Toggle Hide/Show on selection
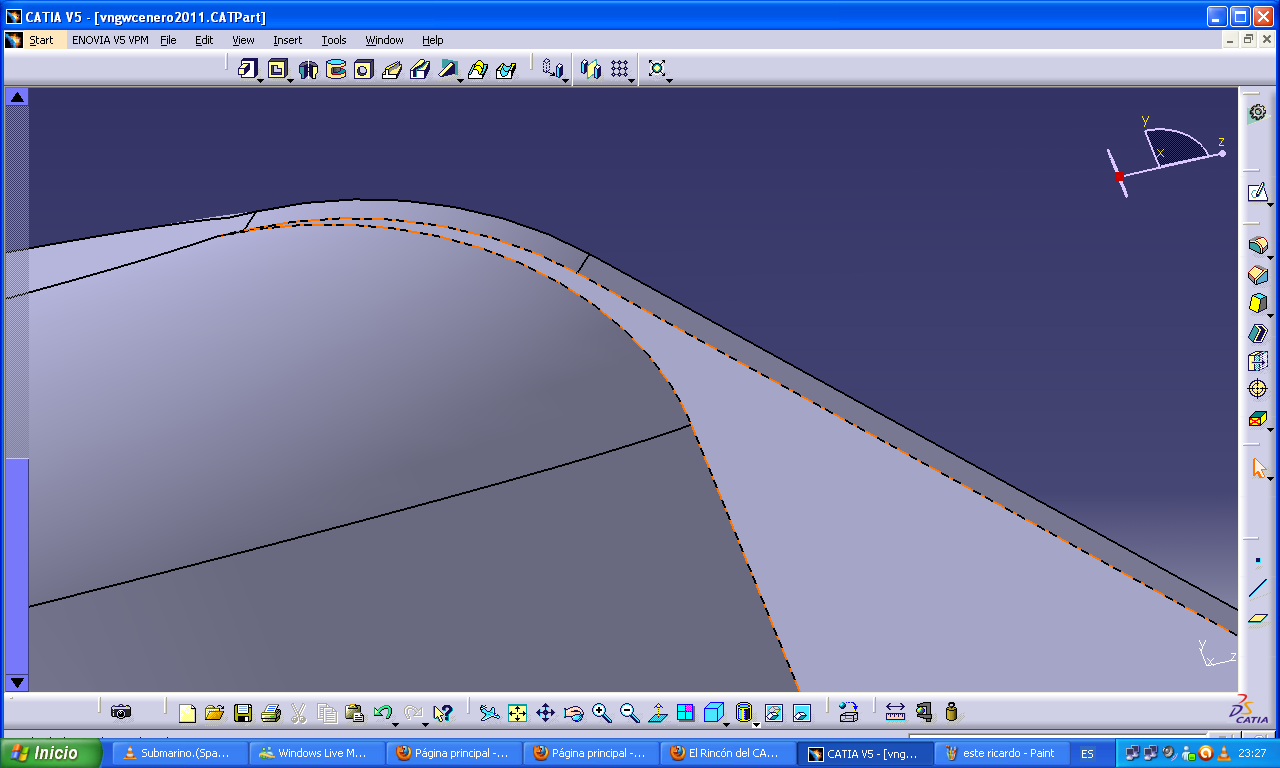 773,713
